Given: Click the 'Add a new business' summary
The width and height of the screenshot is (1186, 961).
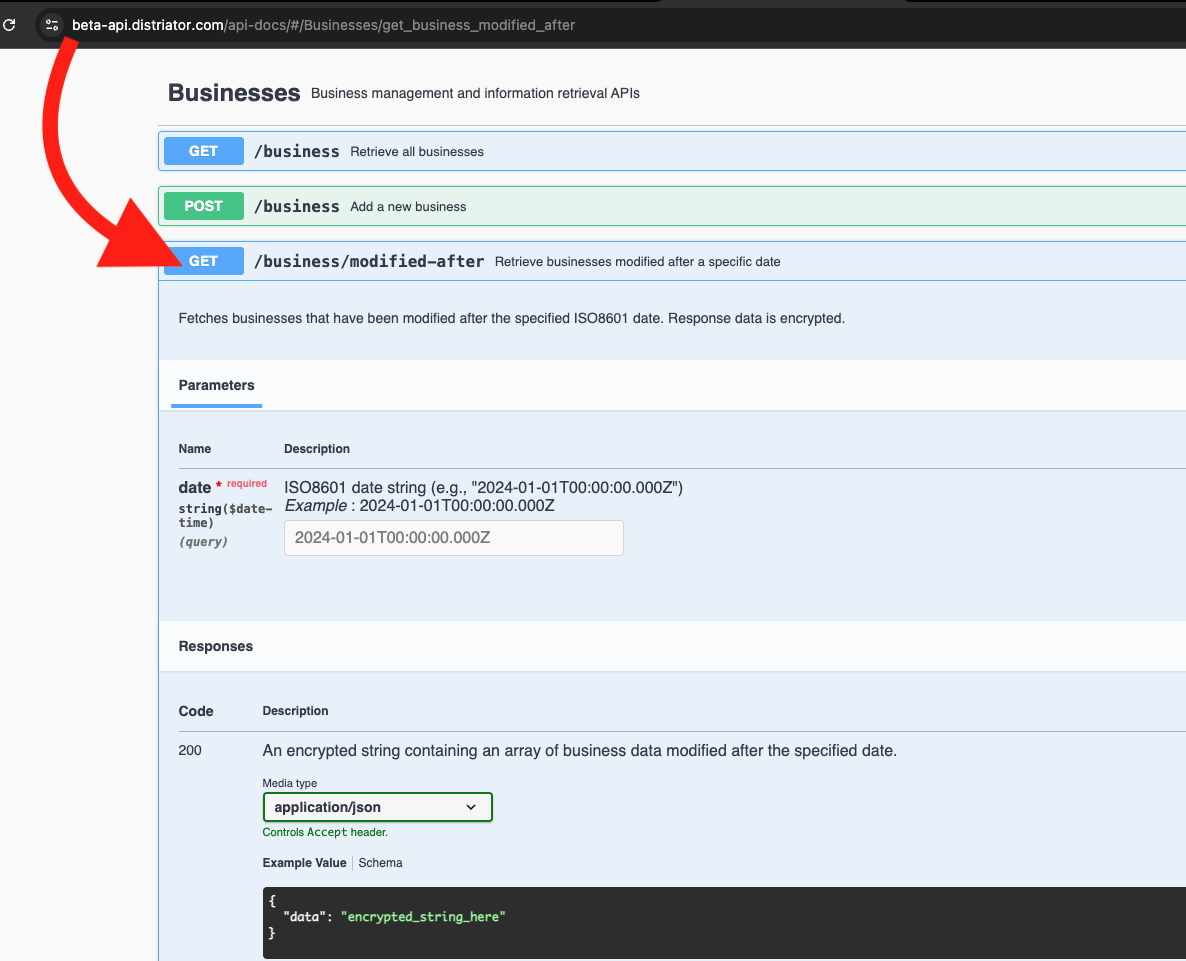Looking at the screenshot, I should coord(408,207).
